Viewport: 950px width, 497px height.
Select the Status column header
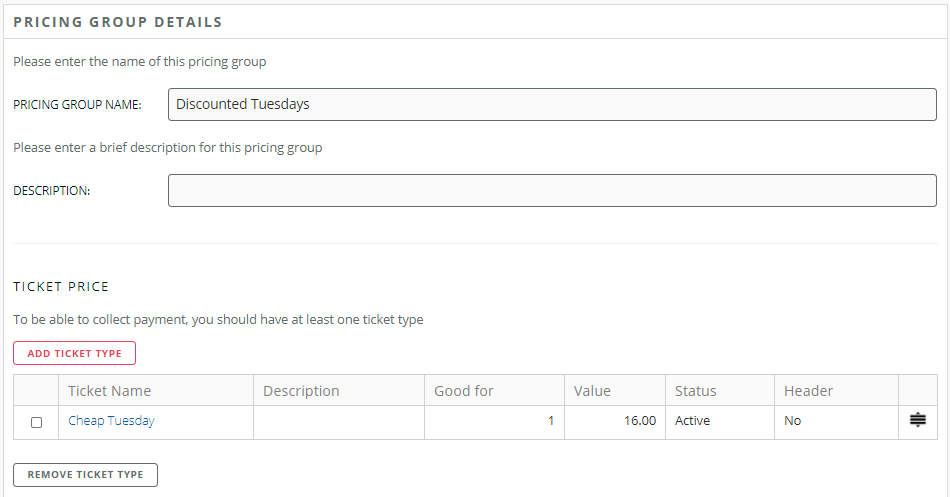[695, 391]
